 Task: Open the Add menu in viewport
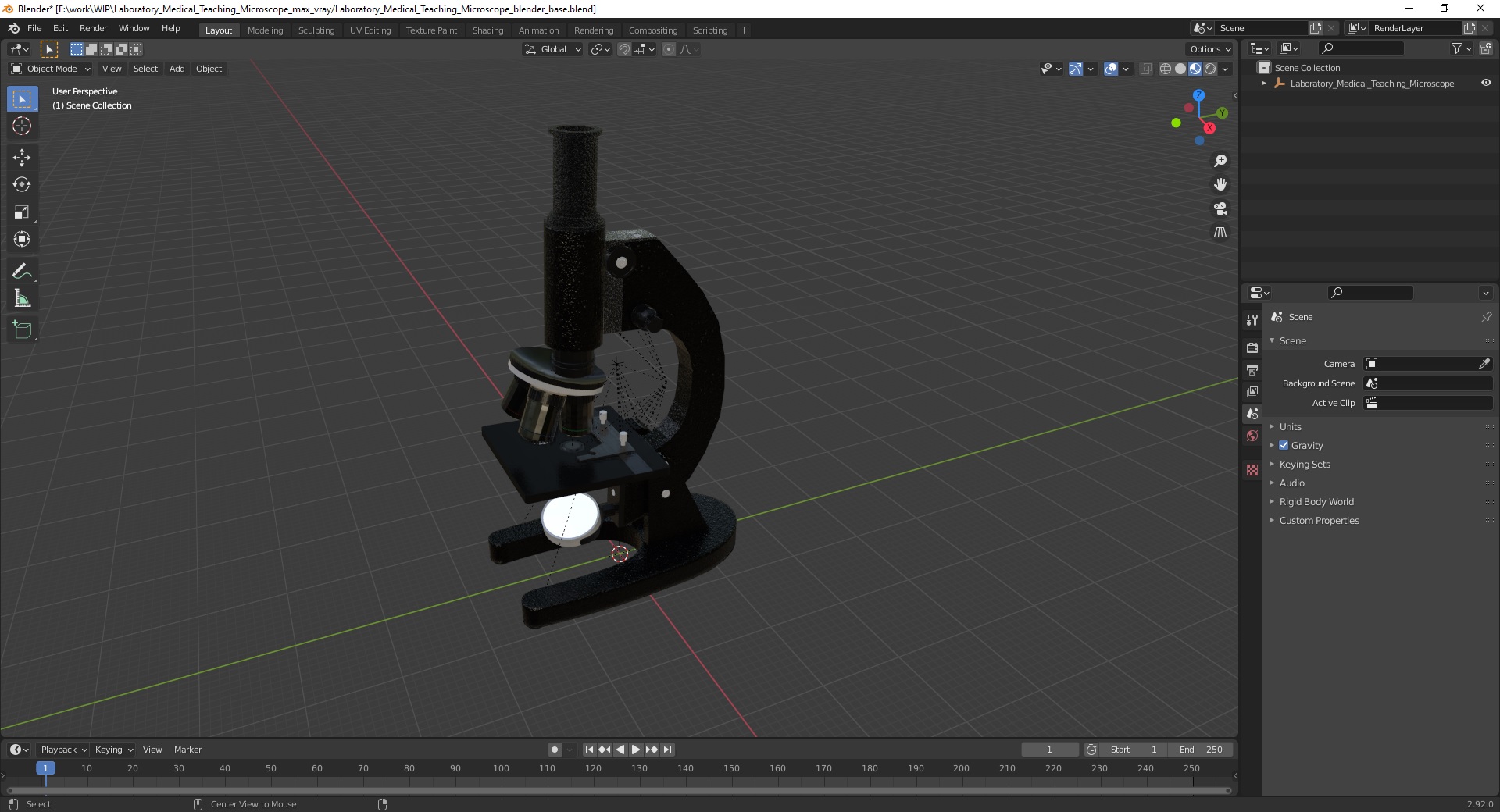[x=177, y=69]
